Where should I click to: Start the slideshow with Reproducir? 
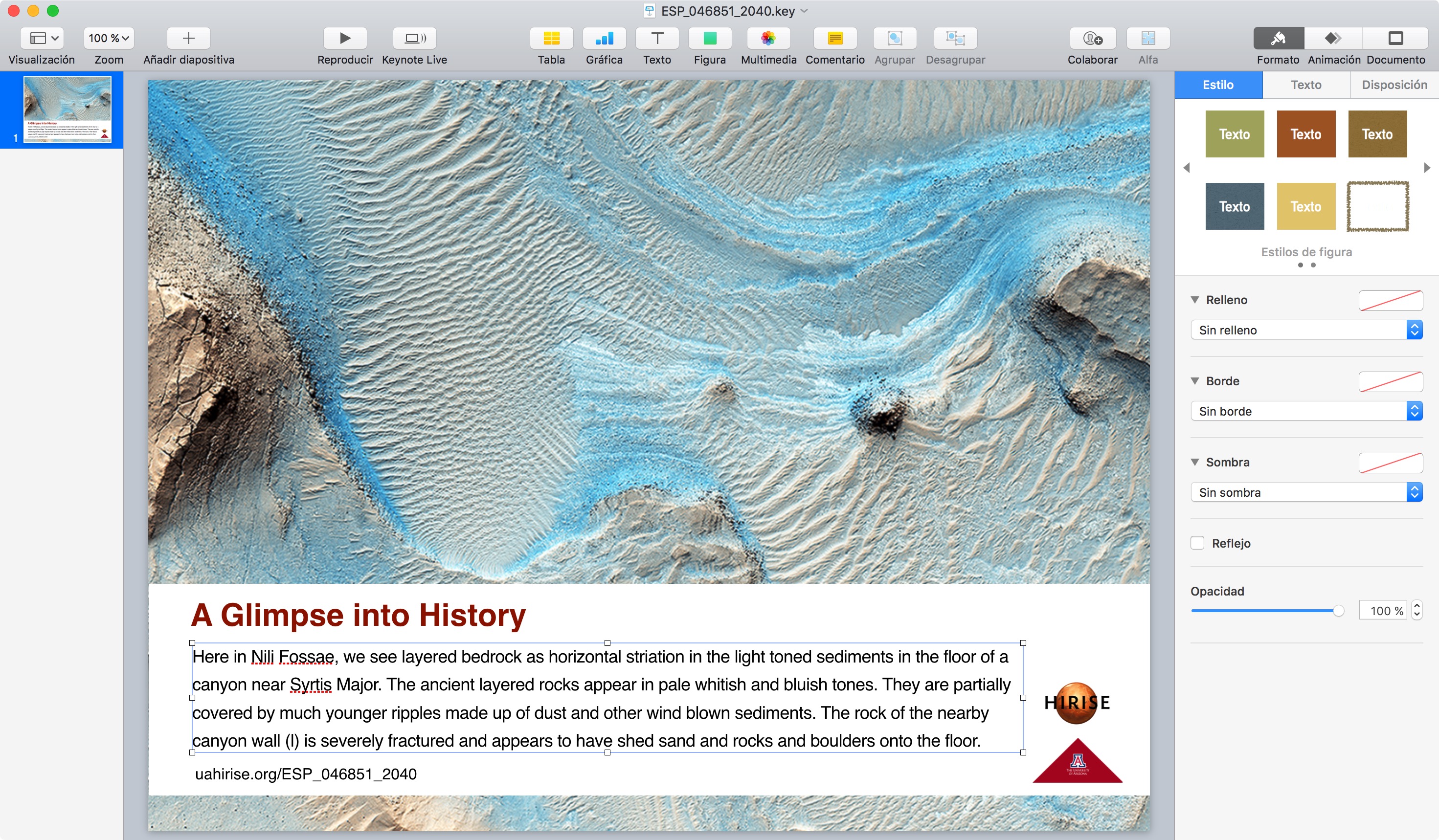point(345,38)
